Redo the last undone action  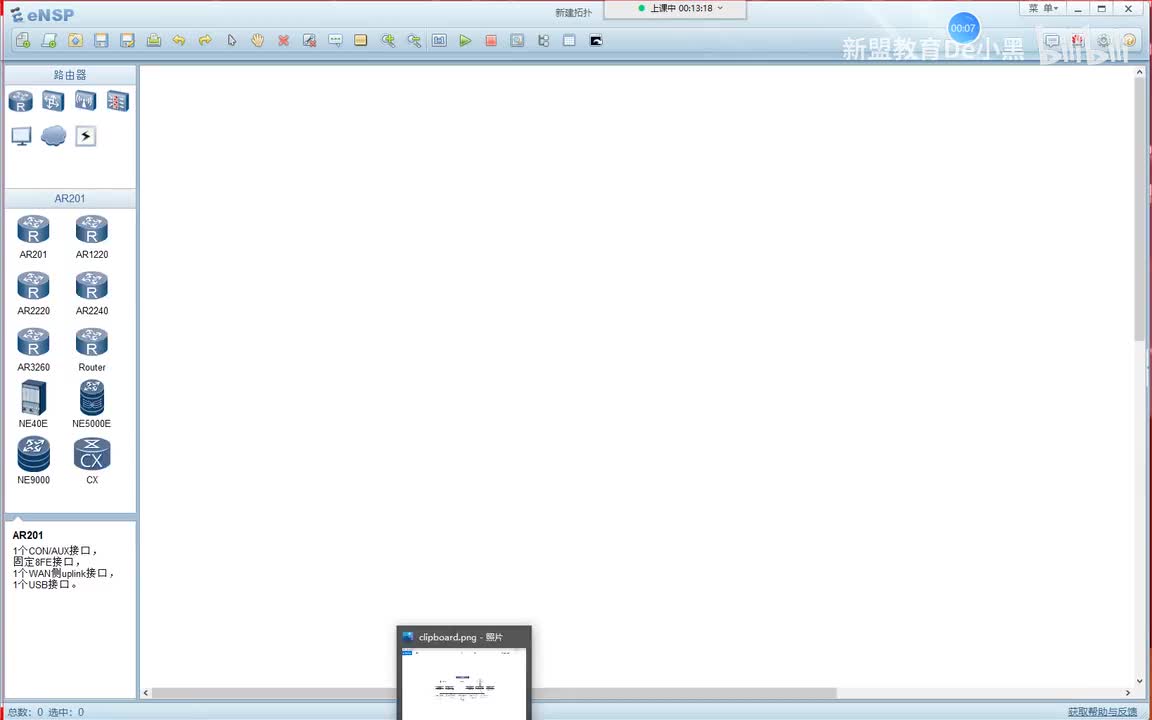pyautogui.click(x=206, y=40)
